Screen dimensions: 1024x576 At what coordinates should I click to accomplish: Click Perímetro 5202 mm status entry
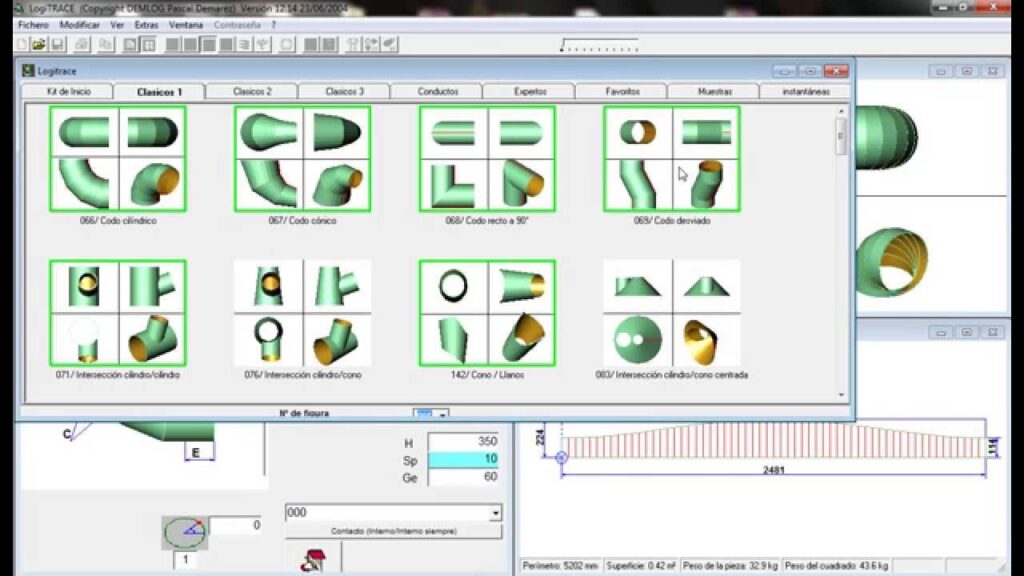(x=560, y=566)
